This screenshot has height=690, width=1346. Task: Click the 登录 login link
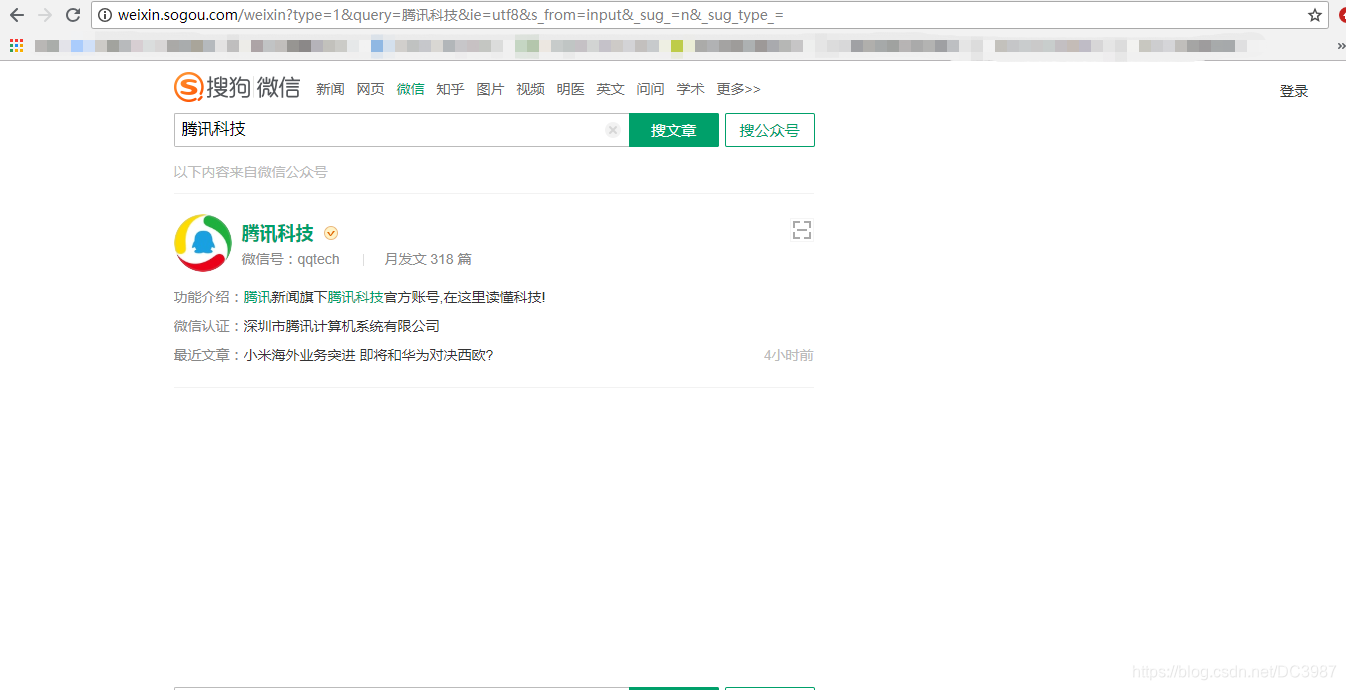[1293, 91]
